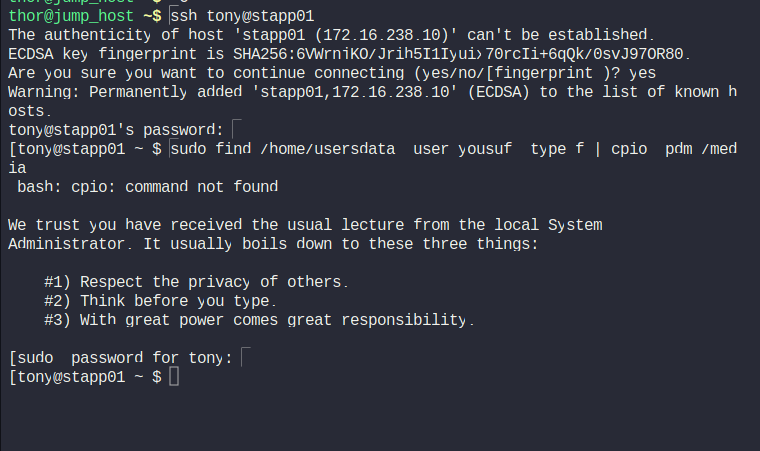Click the 'bash: cpio: command not found' error
The height and width of the screenshot is (451, 760).
[147, 186]
